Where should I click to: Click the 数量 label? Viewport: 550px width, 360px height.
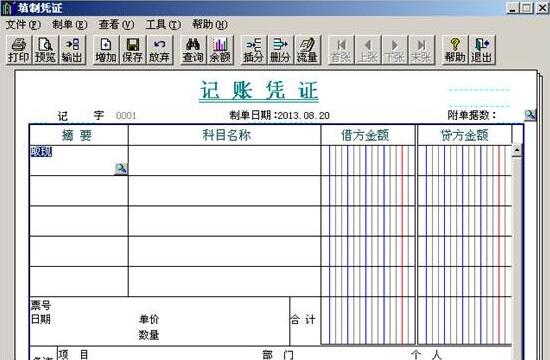point(149,335)
